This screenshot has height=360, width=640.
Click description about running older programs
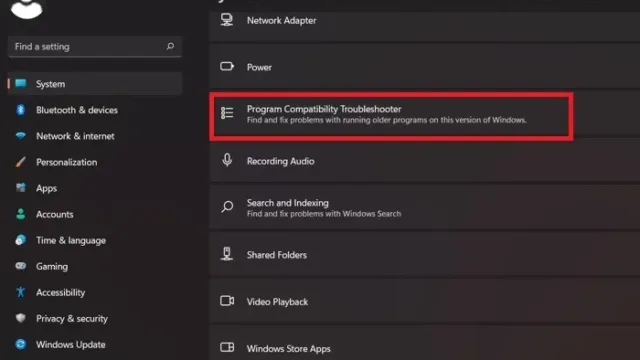pyautogui.click(x=387, y=120)
